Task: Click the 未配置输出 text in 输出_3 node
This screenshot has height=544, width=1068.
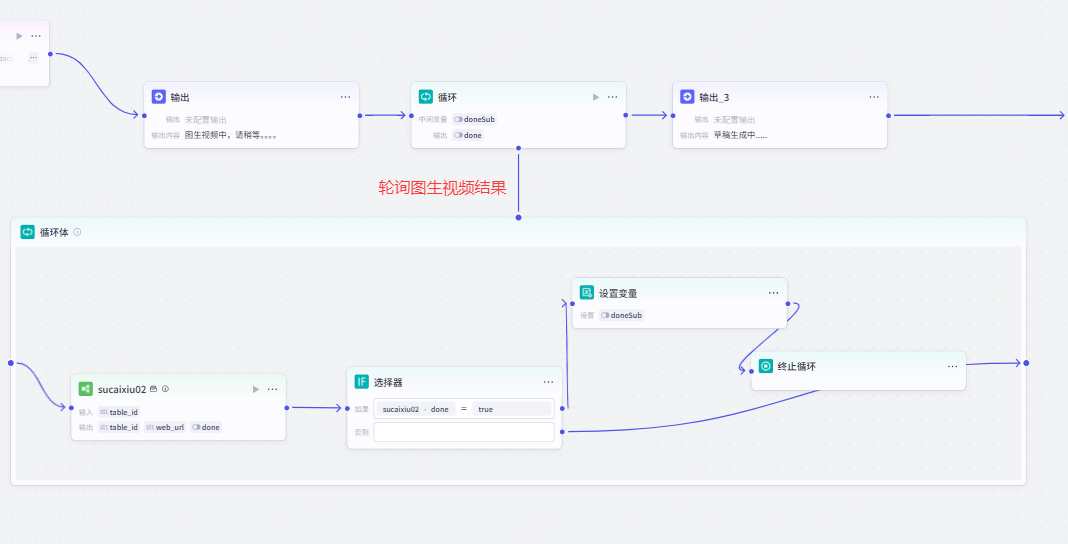Action: (734, 119)
